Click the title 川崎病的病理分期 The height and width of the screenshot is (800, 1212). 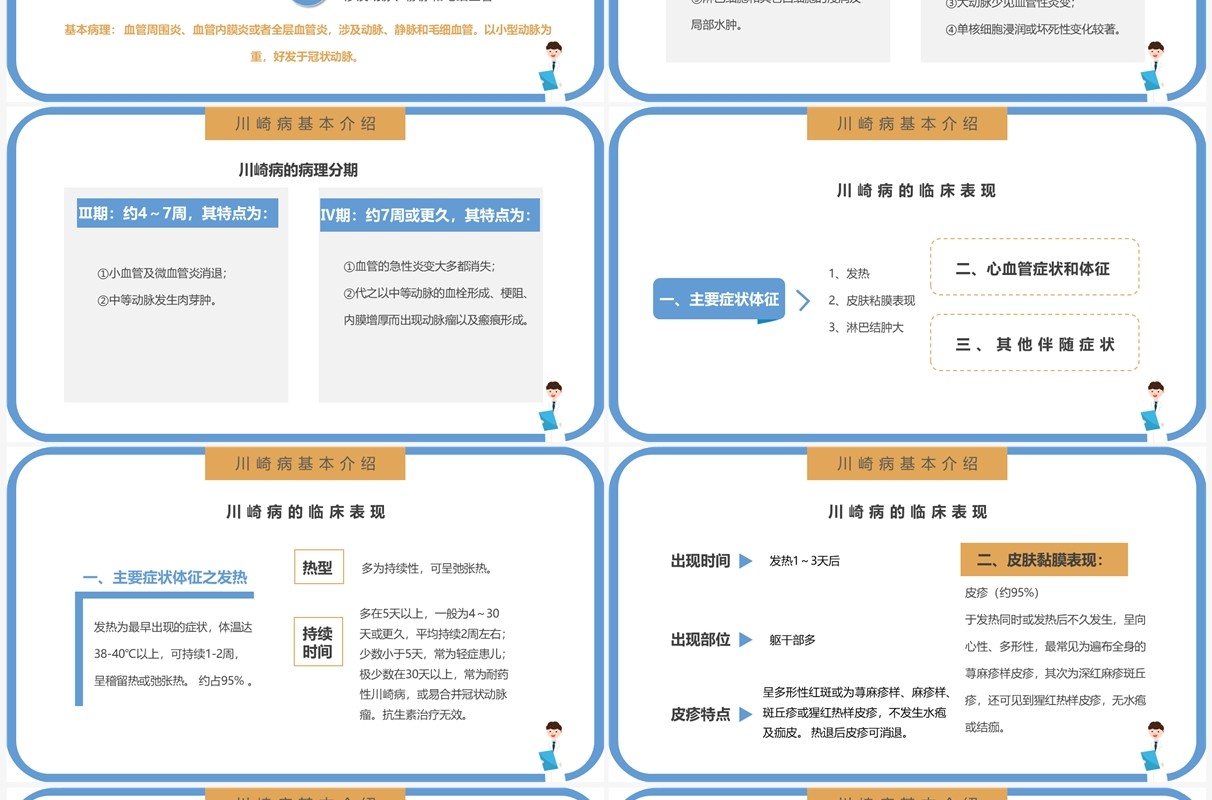298,170
